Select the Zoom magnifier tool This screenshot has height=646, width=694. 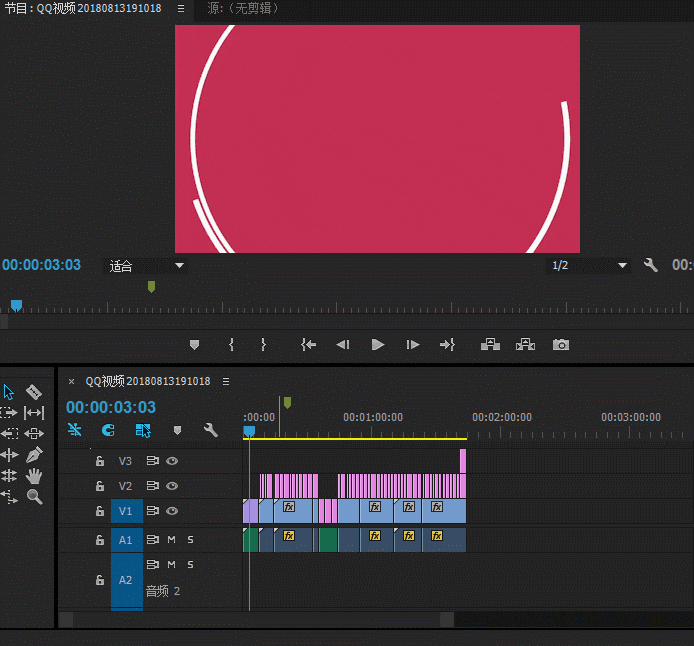point(34,496)
